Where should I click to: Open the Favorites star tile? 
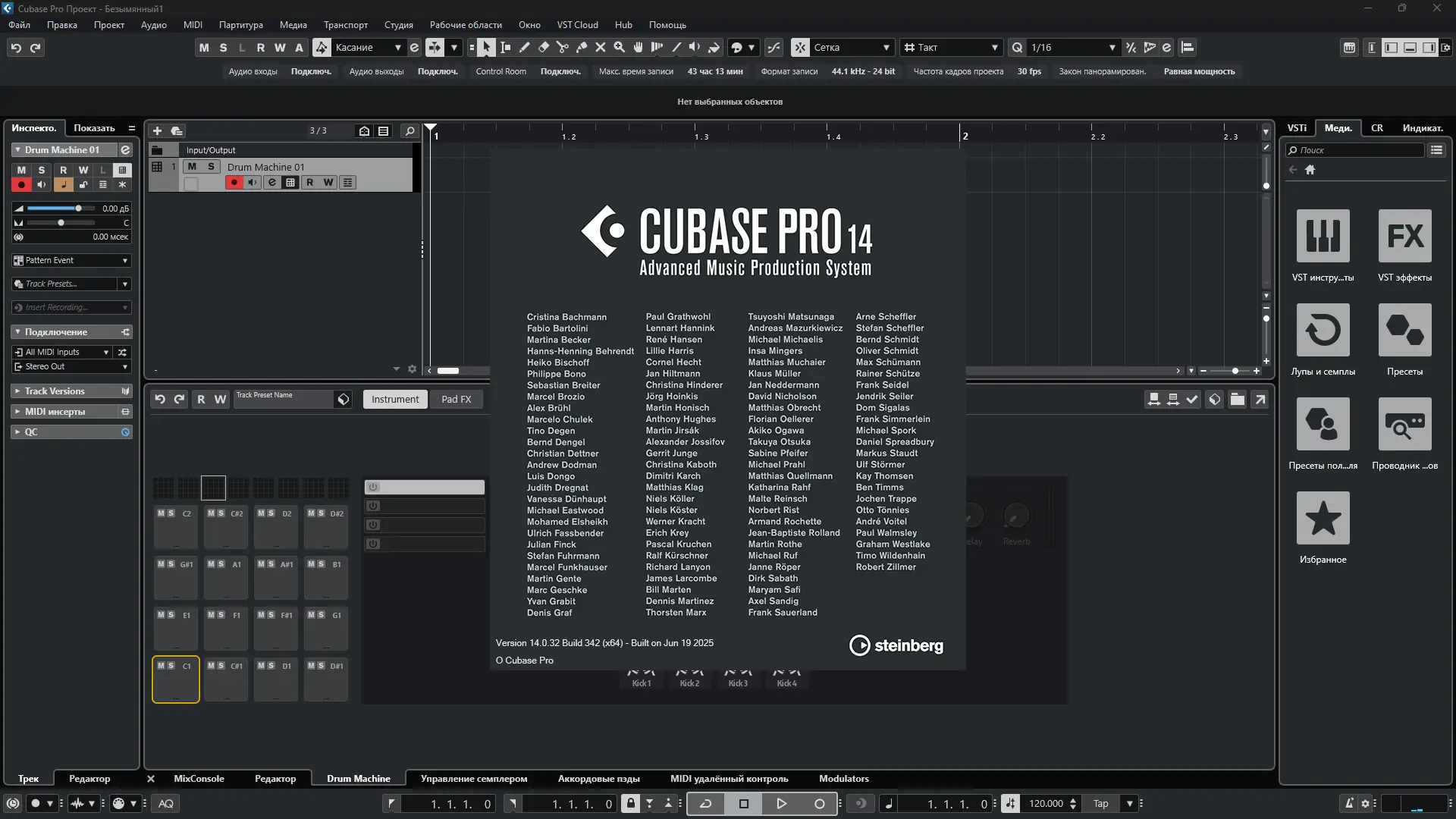click(1323, 519)
